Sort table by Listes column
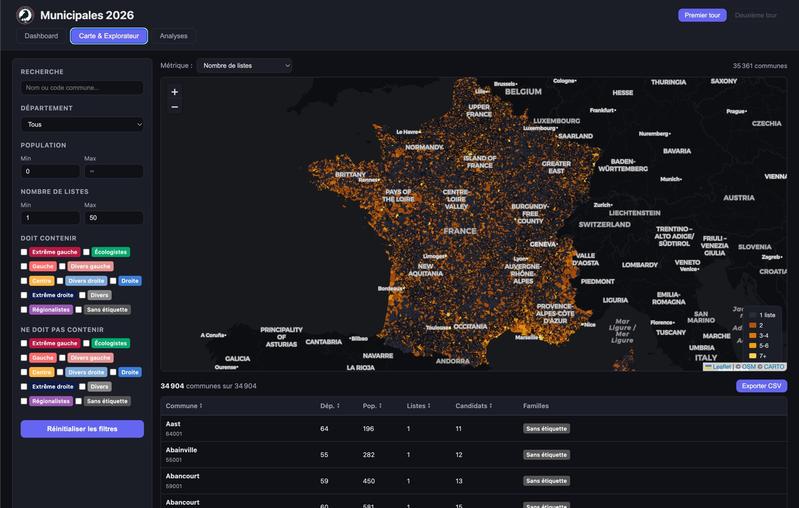The width and height of the screenshot is (799, 508). click(x=418, y=406)
